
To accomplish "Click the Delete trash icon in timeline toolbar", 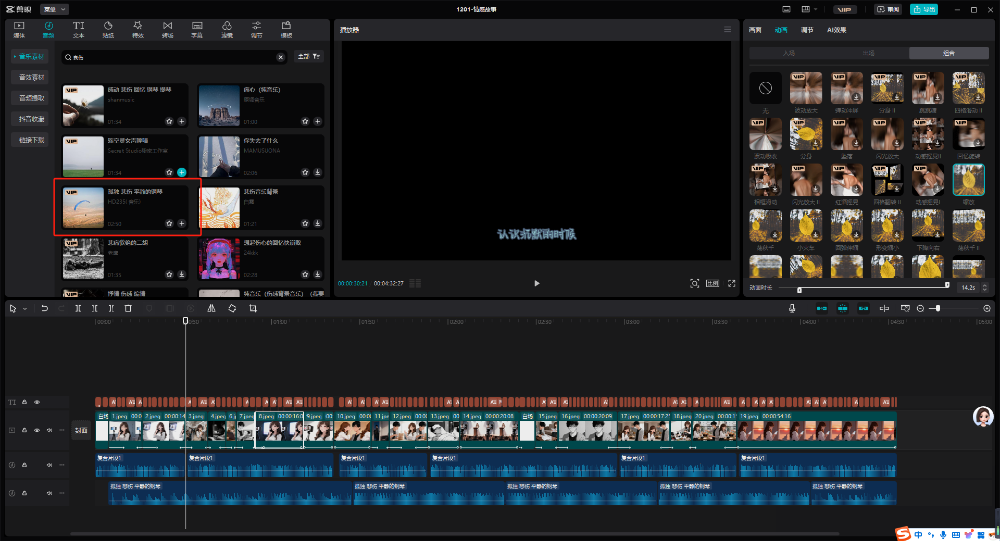I will (x=128, y=309).
